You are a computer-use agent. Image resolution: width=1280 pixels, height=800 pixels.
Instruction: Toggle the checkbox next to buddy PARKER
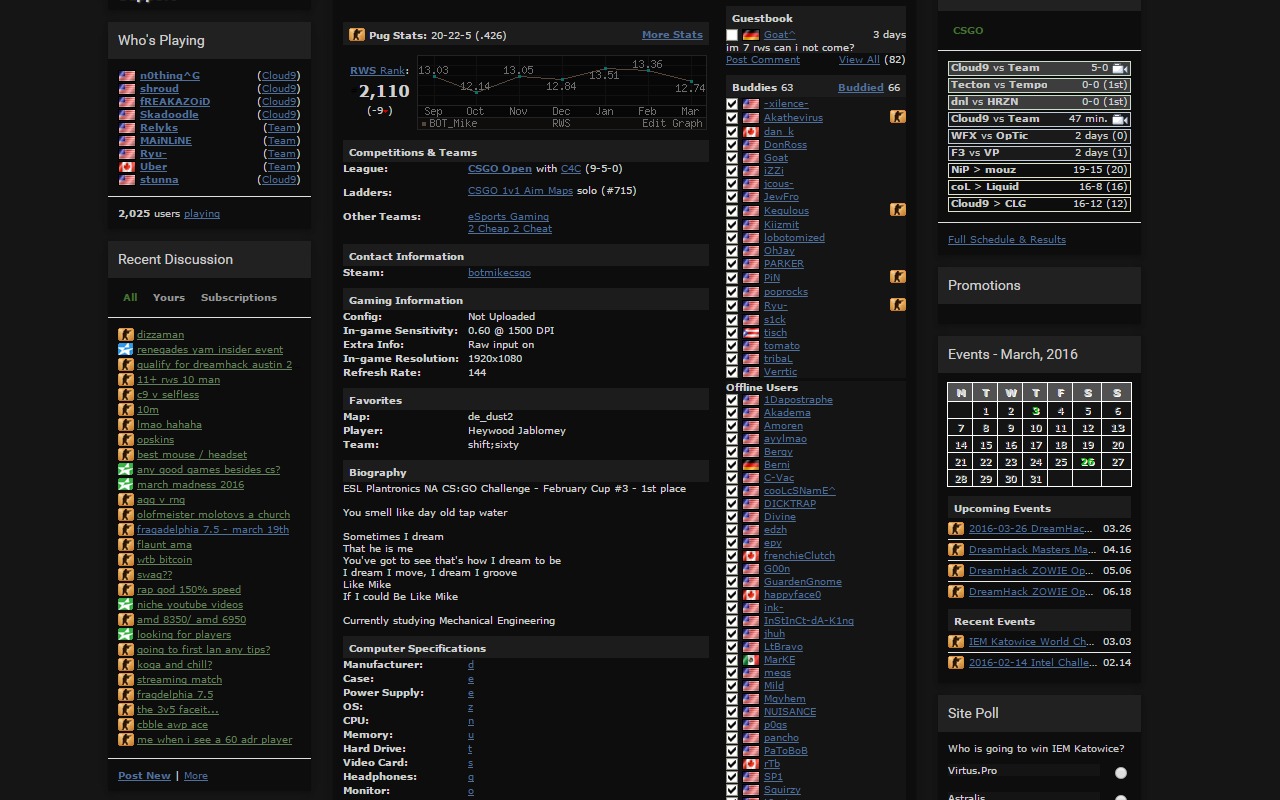coord(732,264)
